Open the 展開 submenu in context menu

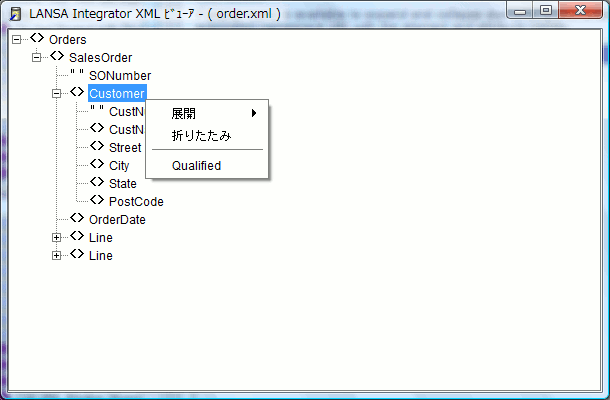(207, 113)
